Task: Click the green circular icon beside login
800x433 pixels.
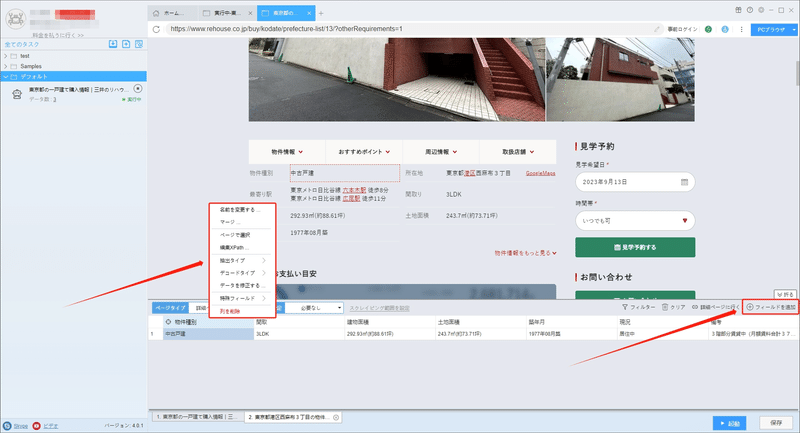Action: pos(708,29)
